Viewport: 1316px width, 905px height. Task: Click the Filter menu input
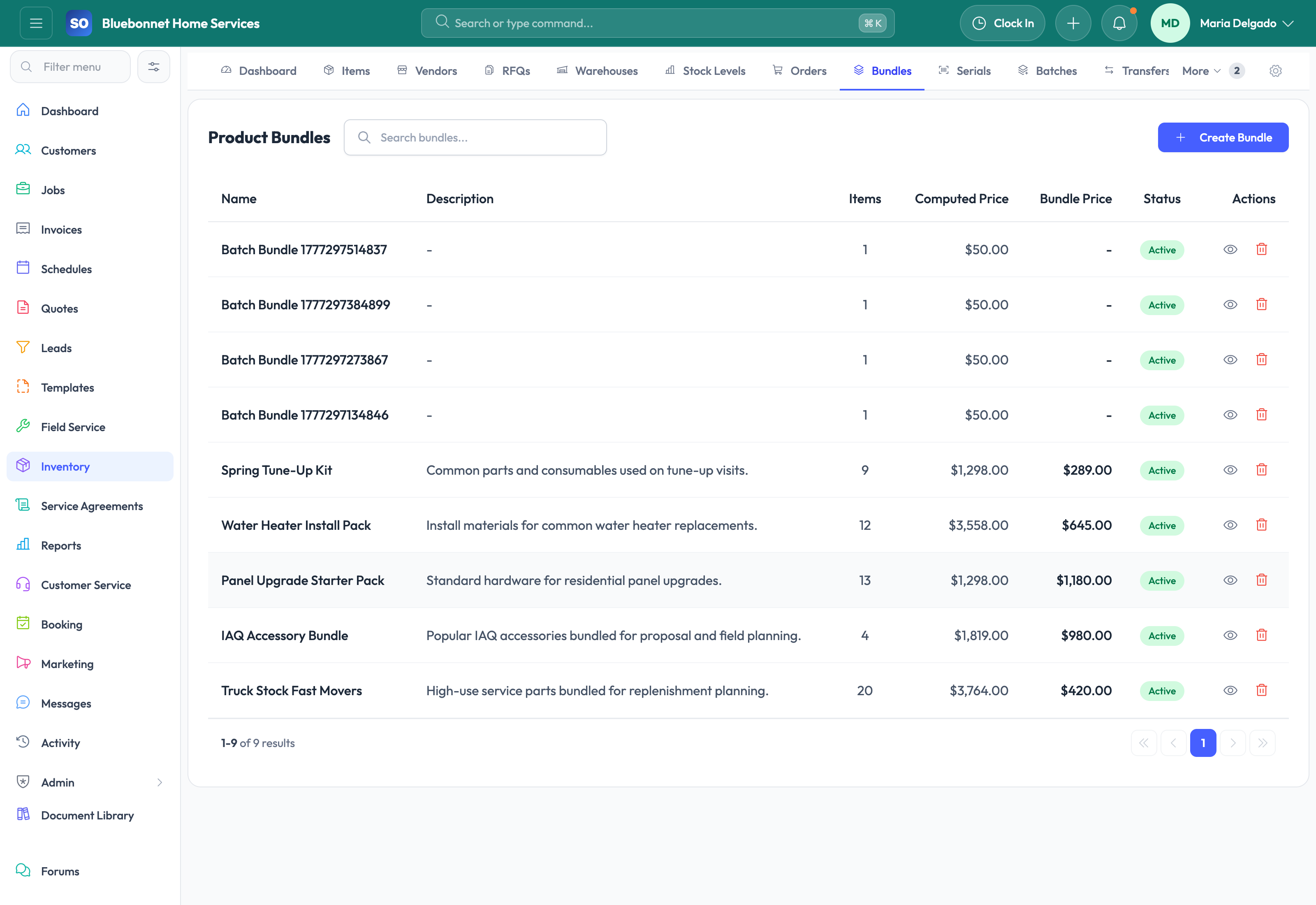click(70, 67)
